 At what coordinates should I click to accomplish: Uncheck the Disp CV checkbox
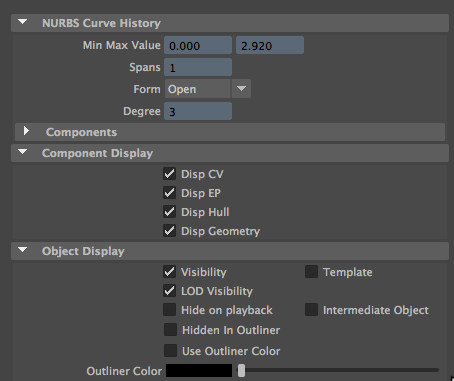tap(169, 174)
